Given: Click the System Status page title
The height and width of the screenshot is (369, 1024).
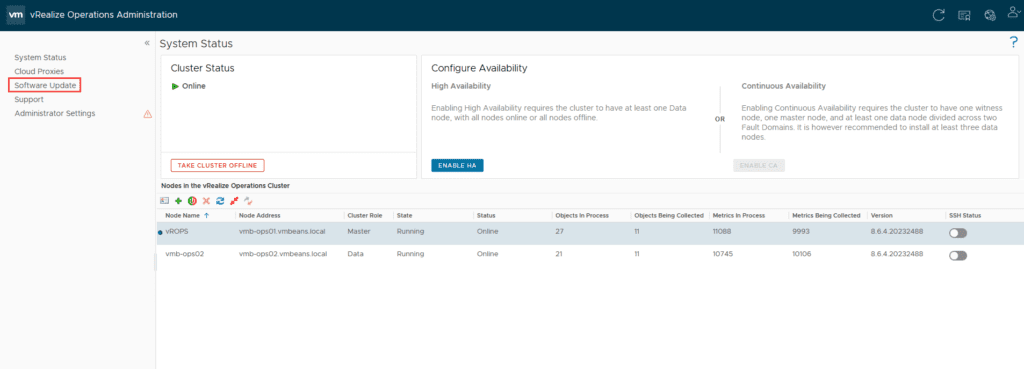Looking at the screenshot, I should 196,44.
